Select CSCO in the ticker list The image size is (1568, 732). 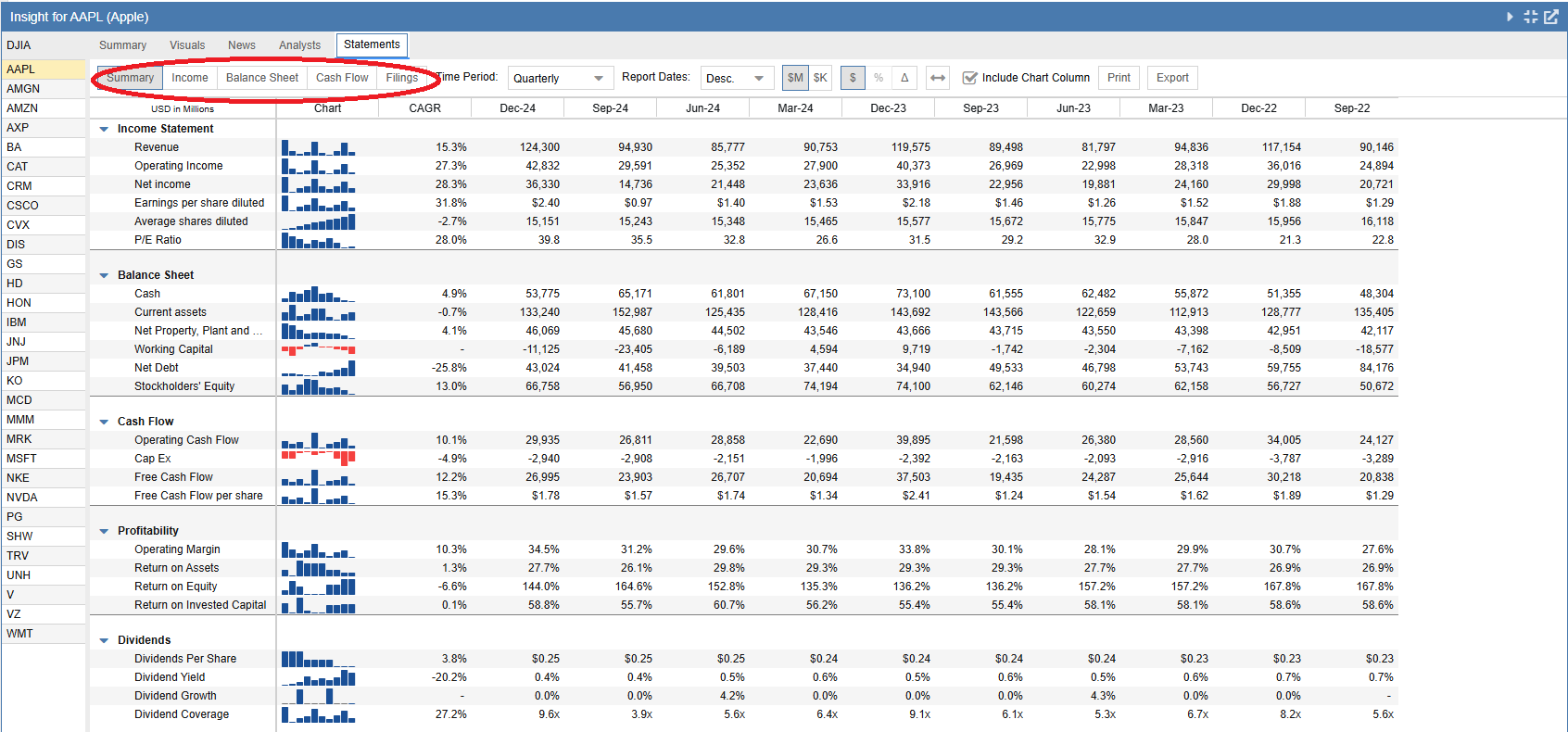click(x=44, y=206)
